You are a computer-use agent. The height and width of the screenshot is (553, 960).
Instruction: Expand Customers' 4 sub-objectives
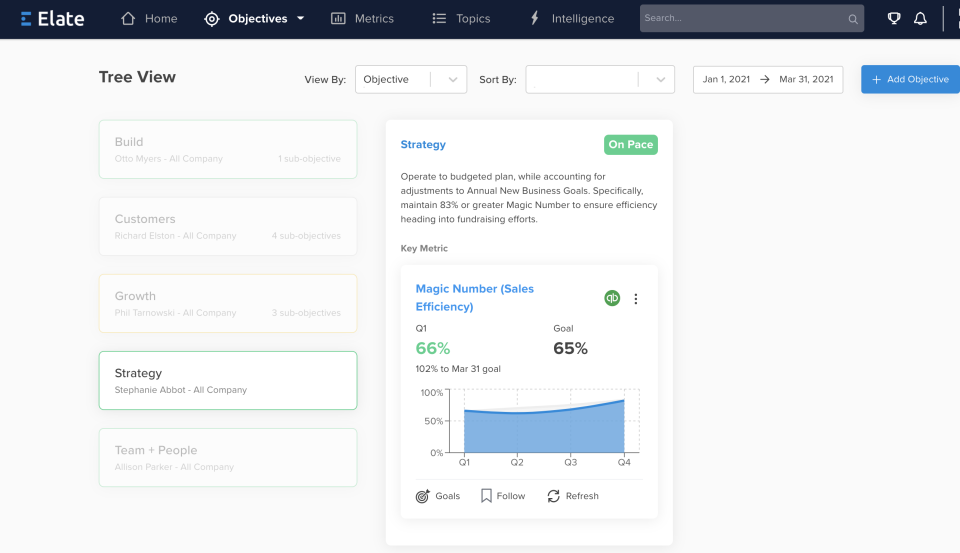coord(306,236)
